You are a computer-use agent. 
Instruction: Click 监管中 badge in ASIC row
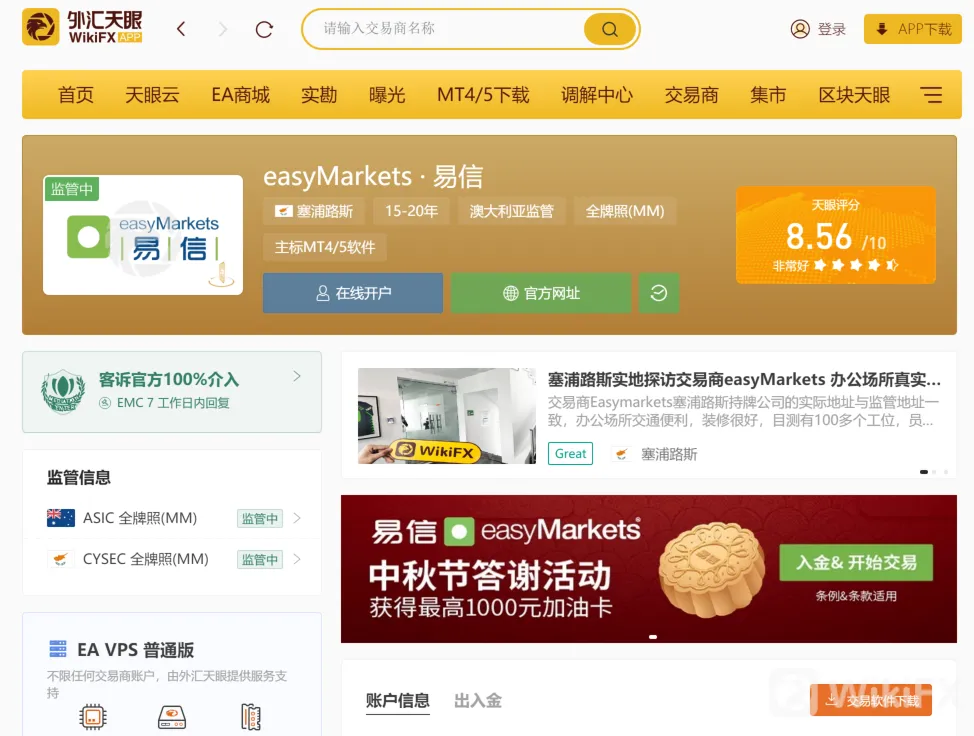[x=260, y=519]
